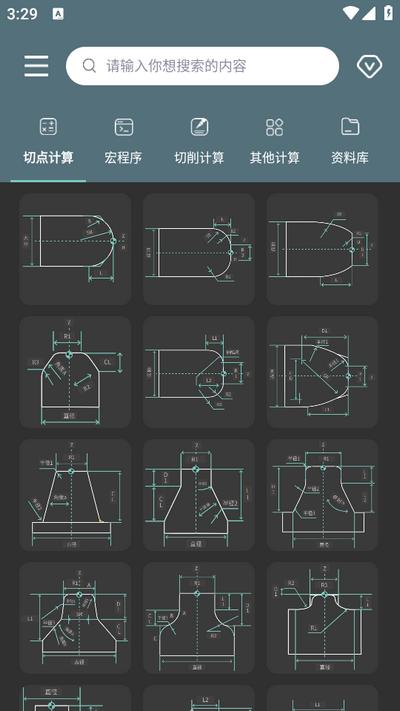The width and height of the screenshot is (400, 711).
Task: Open the 资料库 folder icon
Action: (350, 127)
